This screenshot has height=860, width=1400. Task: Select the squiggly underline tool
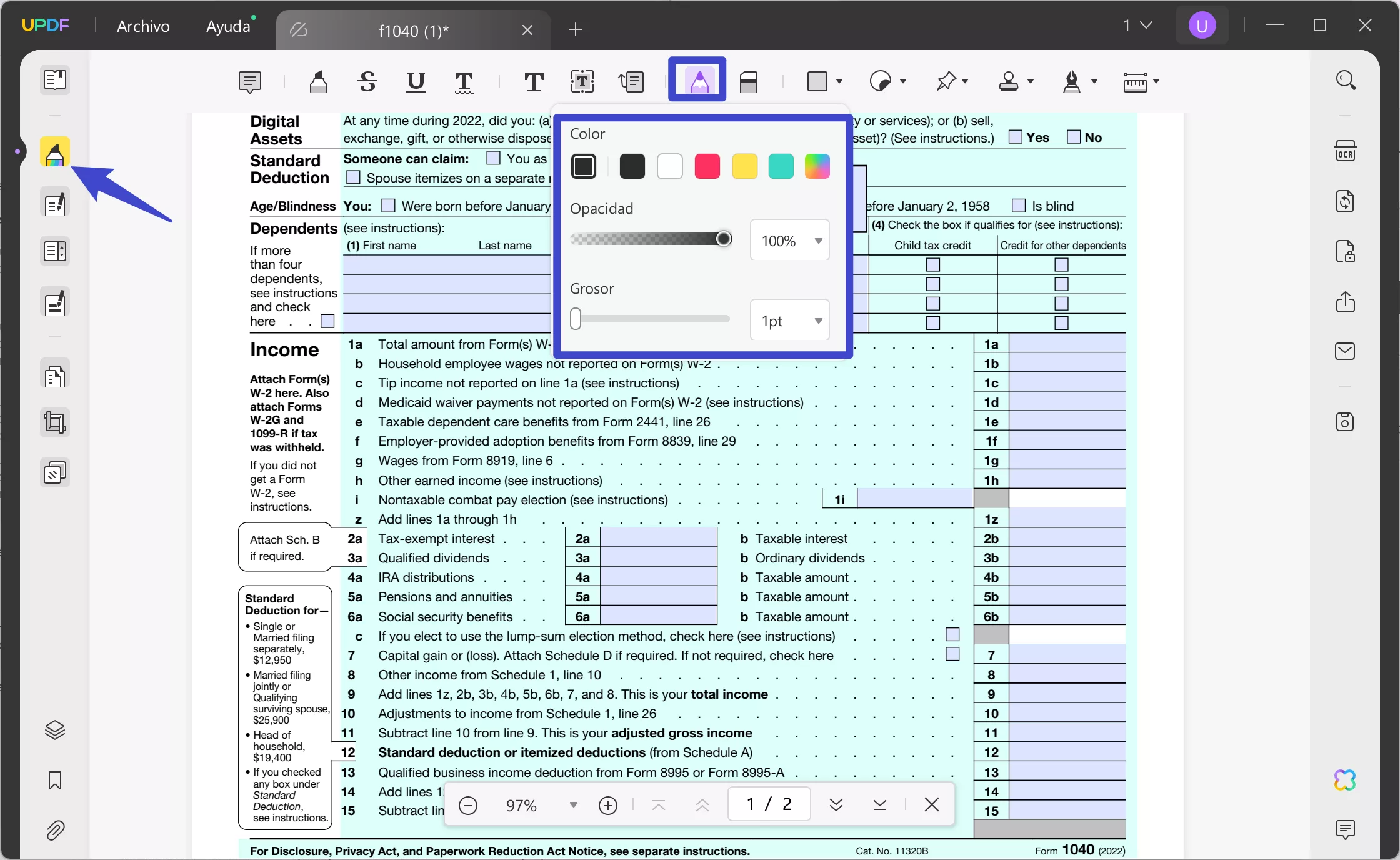tap(464, 81)
